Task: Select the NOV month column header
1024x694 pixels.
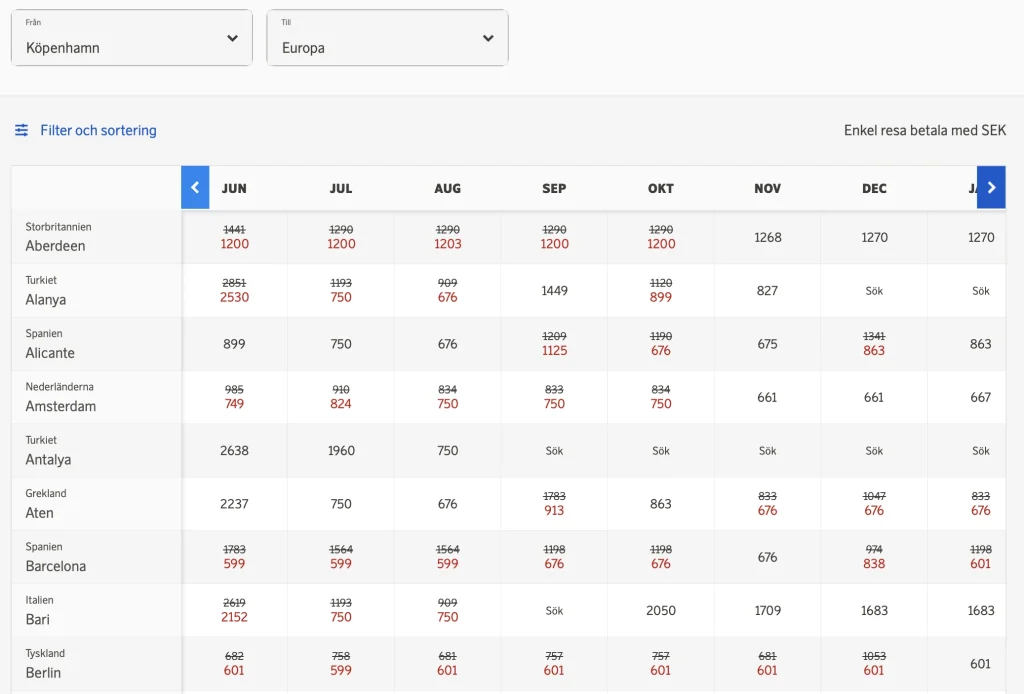Action: coord(767,188)
